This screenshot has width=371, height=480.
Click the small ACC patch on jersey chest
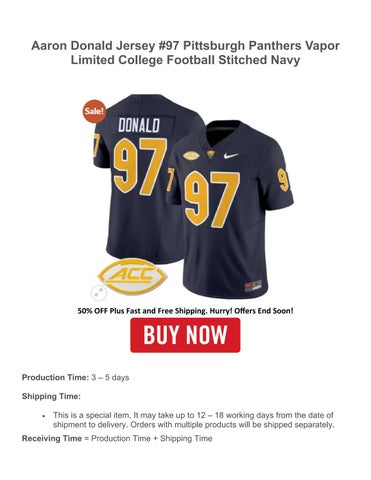191,155
